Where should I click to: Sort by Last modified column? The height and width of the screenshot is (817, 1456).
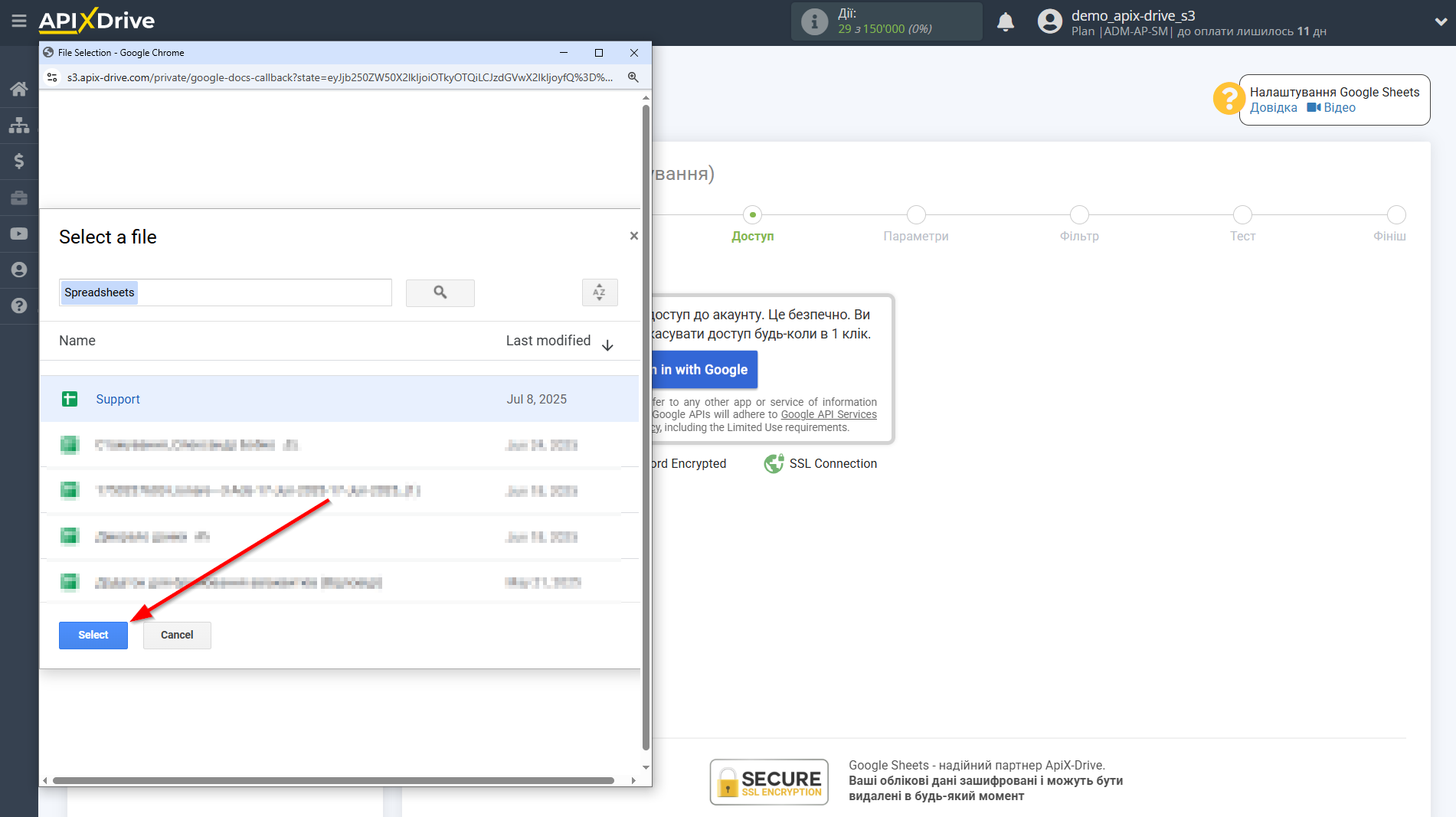pyautogui.click(x=560, y=342)
